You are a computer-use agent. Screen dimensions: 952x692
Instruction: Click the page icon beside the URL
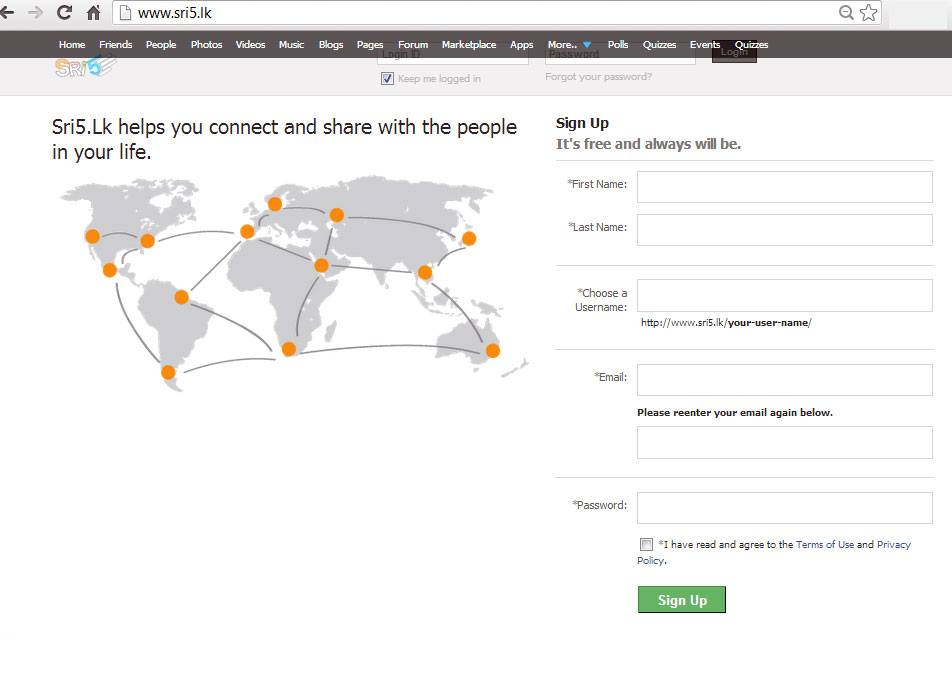pyautogui.click(x=125, y=13)
